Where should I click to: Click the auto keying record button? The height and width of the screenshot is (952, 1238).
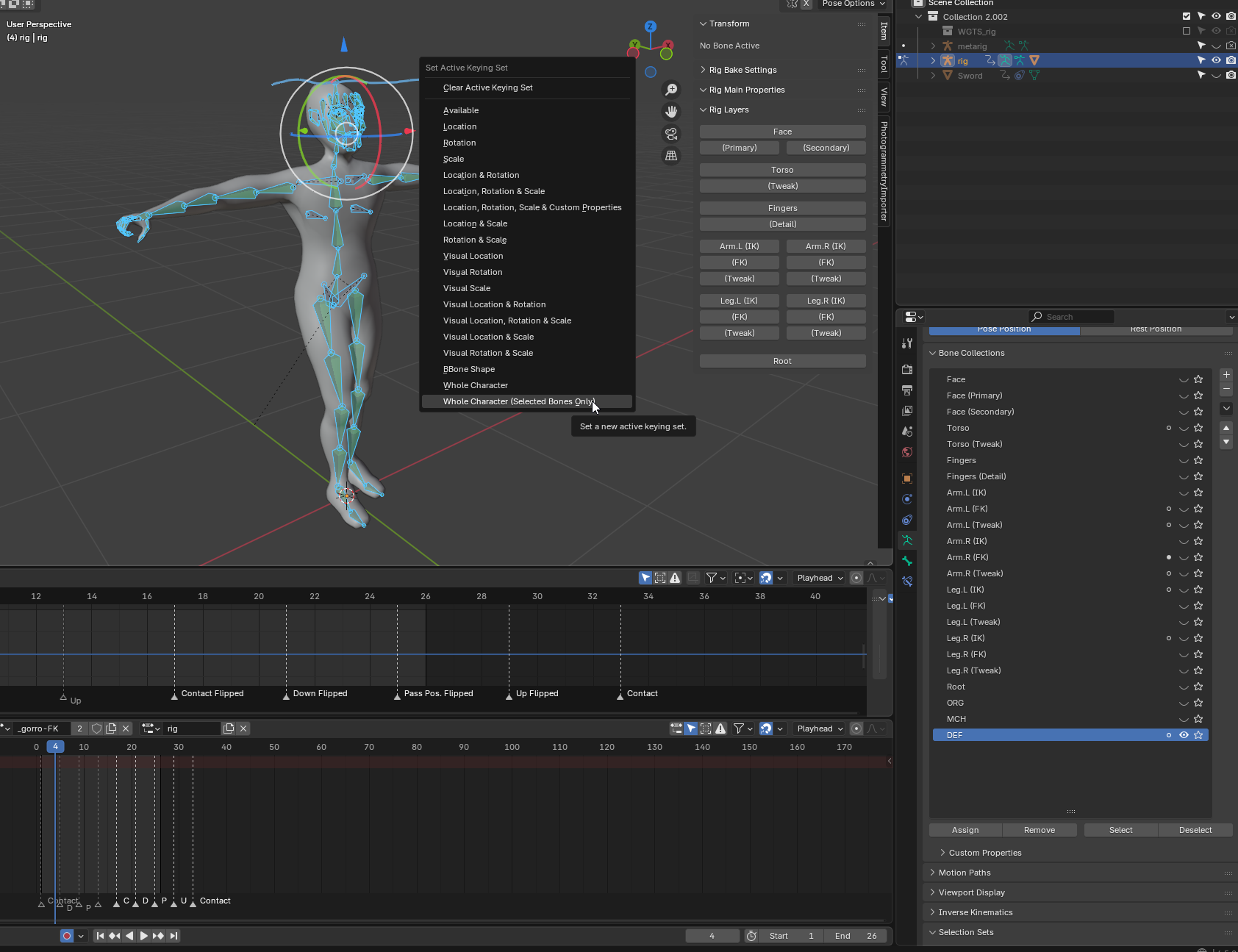click(67, 936)
